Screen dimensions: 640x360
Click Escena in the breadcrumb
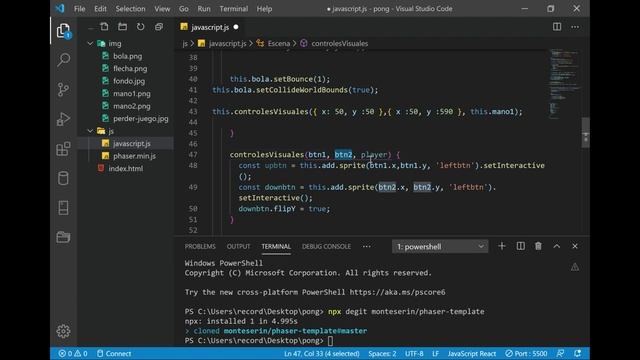coord(279,43)
